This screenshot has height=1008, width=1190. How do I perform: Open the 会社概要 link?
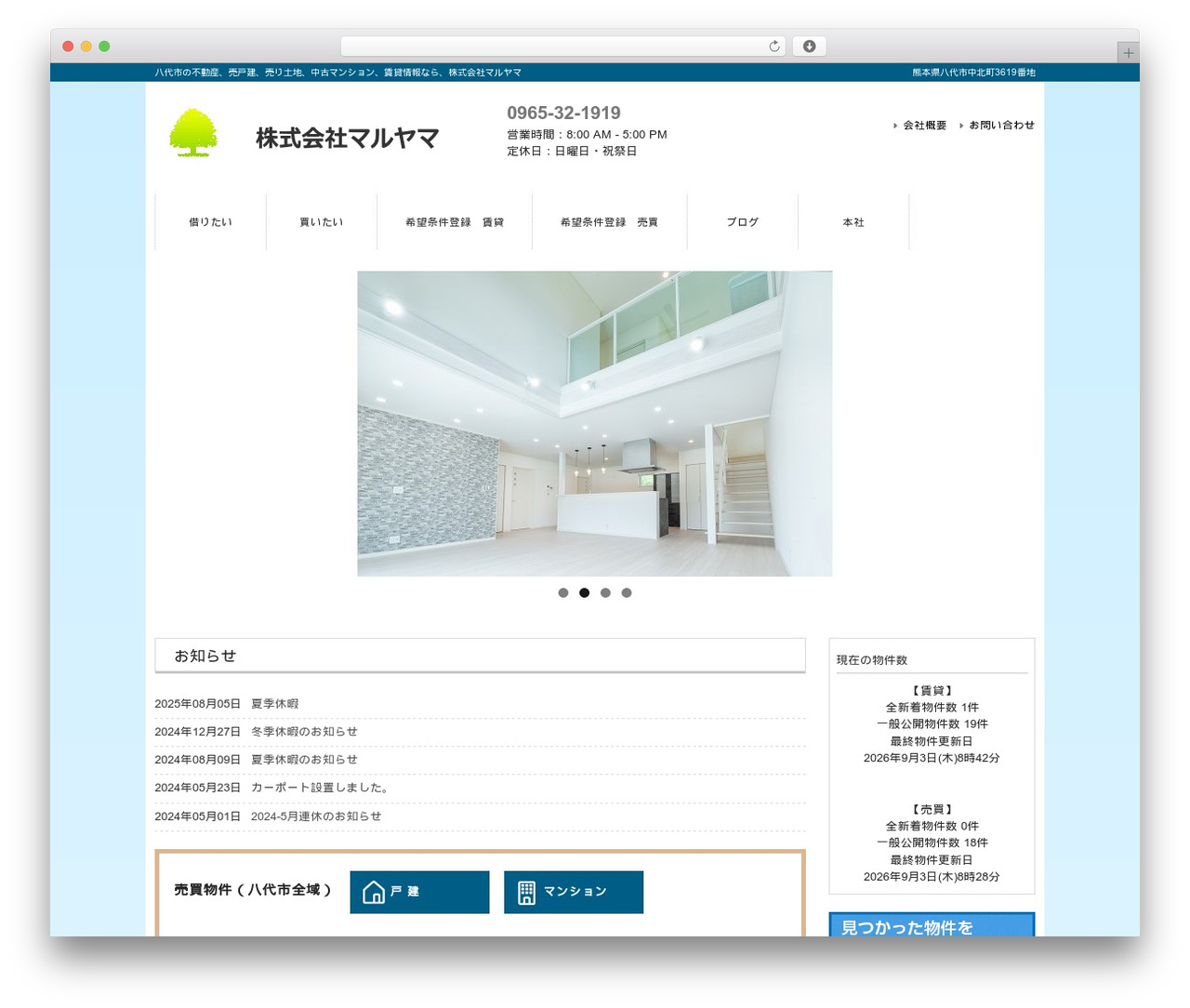pos(925,126)
